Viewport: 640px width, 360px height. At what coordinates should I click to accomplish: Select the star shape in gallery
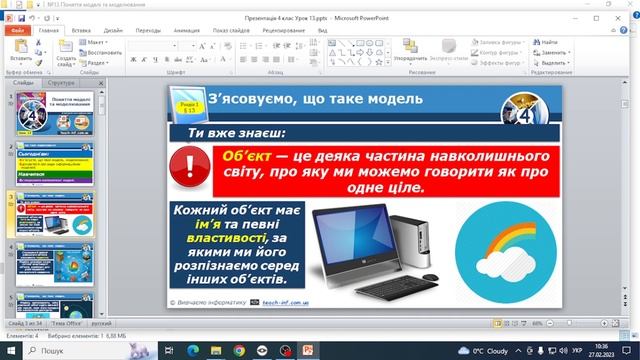[x=379, y=62]
